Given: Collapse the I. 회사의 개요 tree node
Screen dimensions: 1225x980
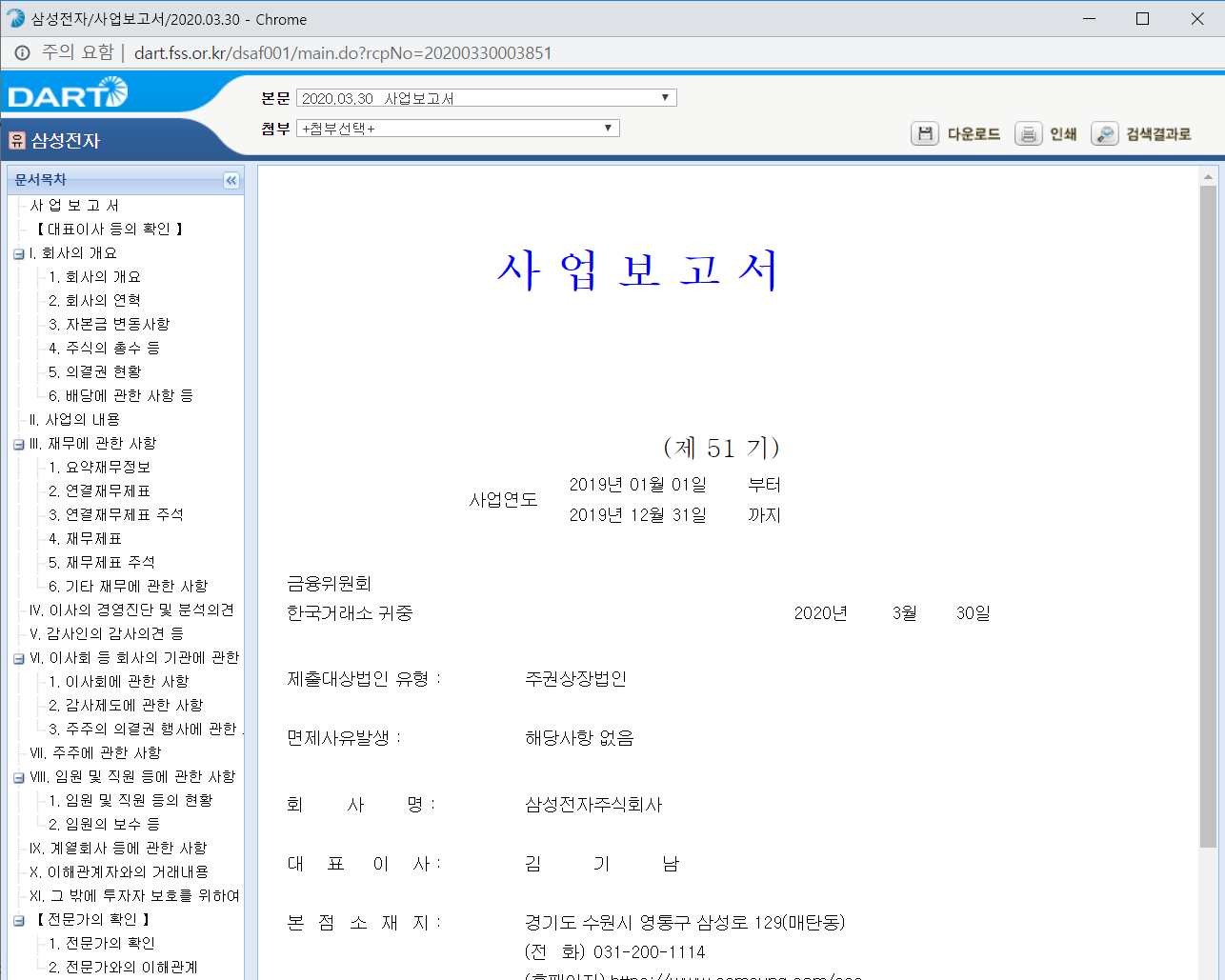Looking at the screenshot, I should [x=19, y=253].
